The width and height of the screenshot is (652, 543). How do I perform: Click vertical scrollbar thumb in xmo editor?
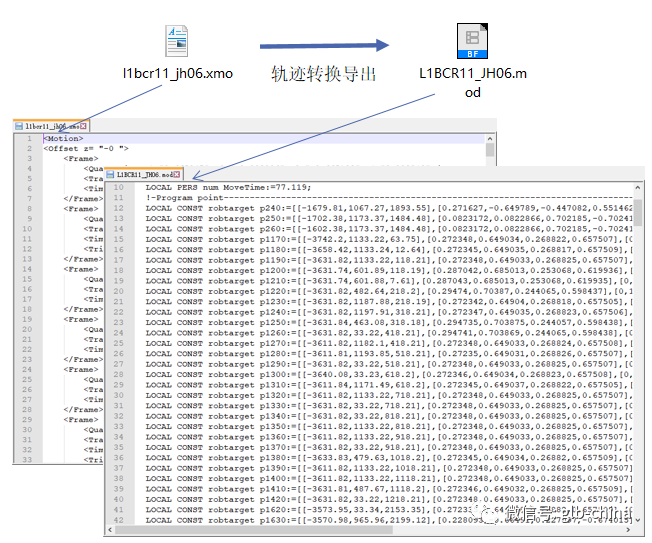click(x=490, y=150)
